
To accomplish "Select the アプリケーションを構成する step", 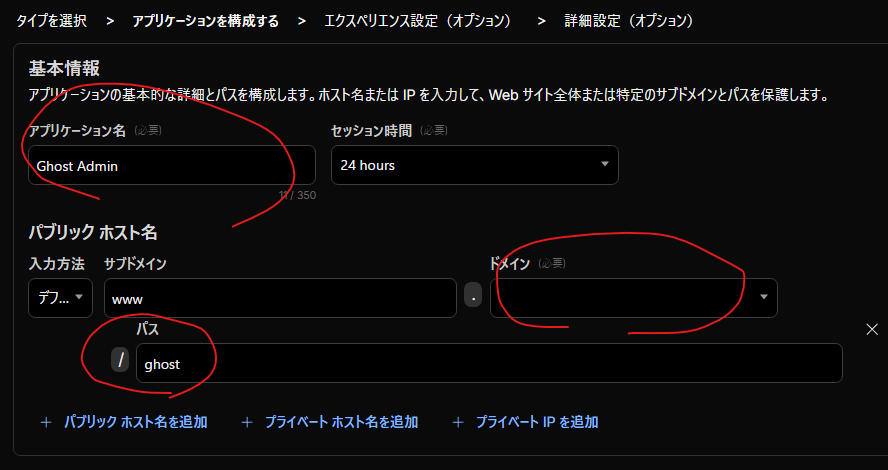I will coord(205,20).
